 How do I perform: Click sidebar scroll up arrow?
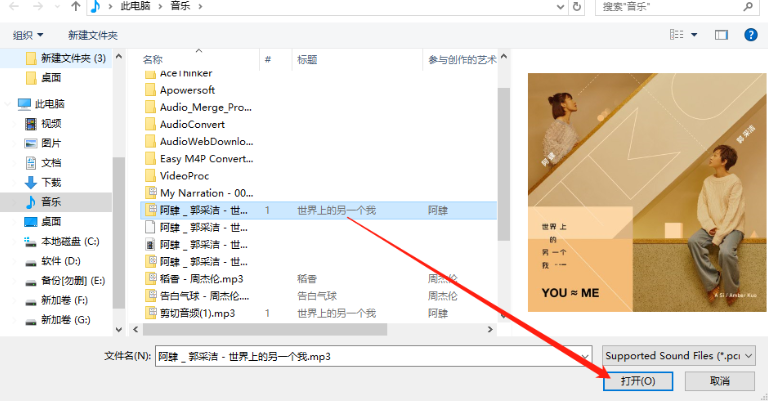click(x=119, y=56)
